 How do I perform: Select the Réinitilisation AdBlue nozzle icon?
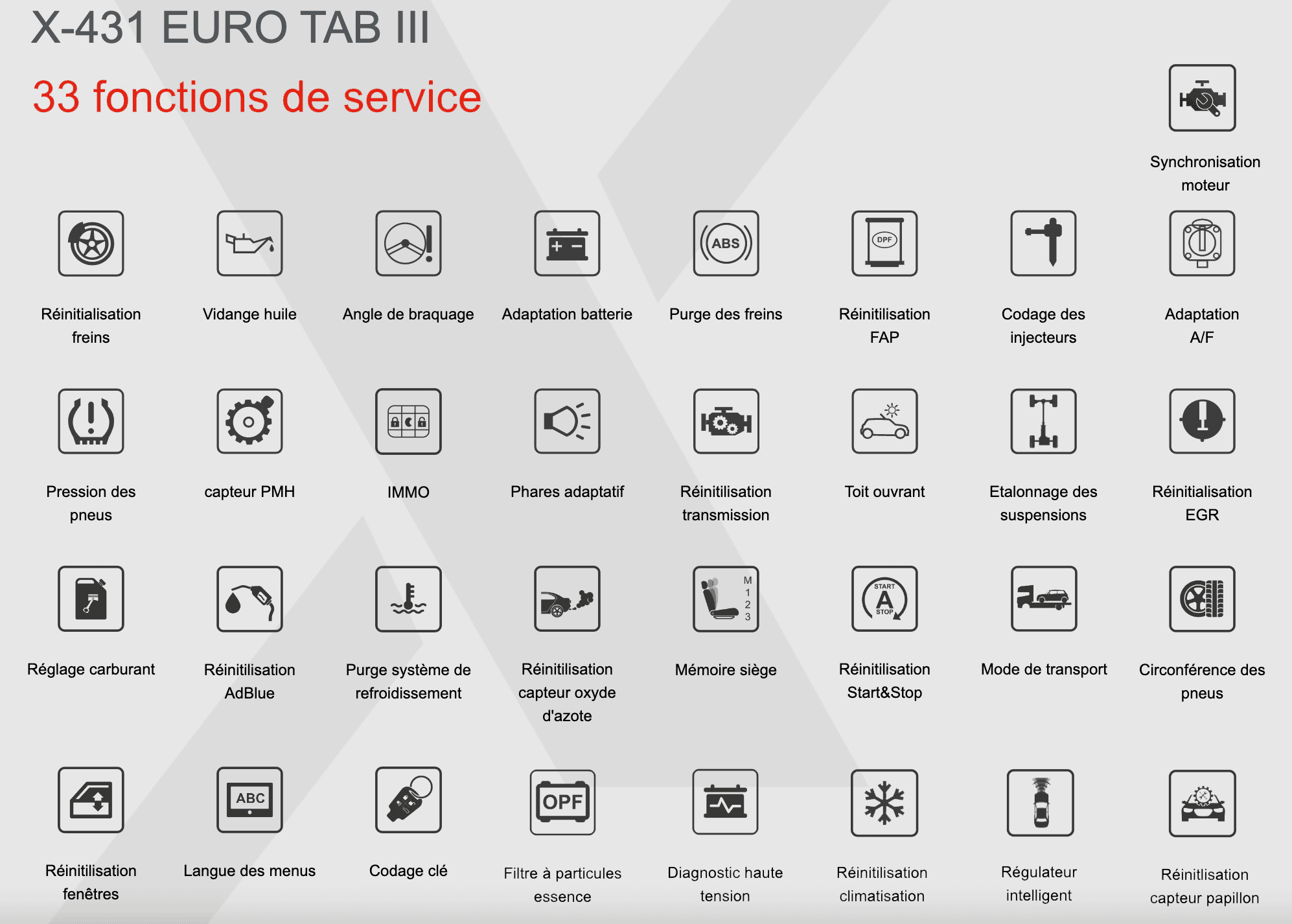pyautogui.click(x=249, y=599)
